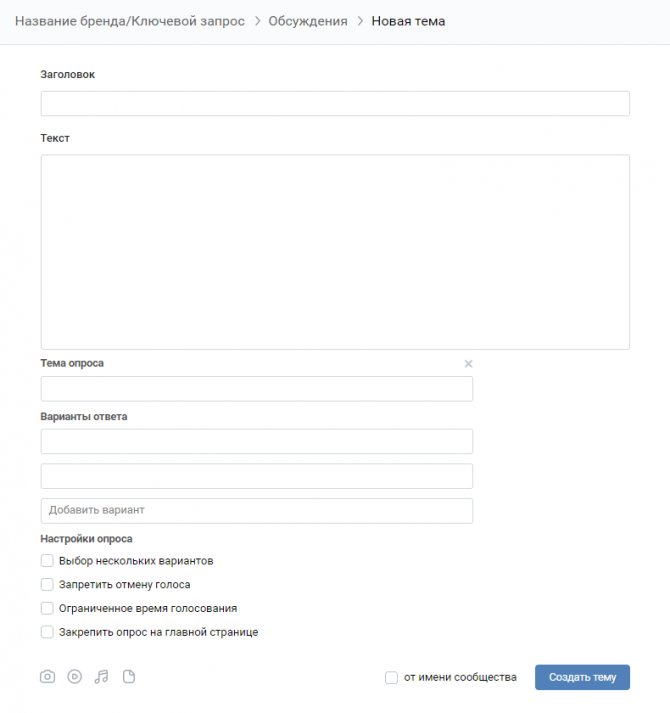This screenshot has height=713, width=670.
Task: Click the Добавить вариант field
Action: pos(257,511)
